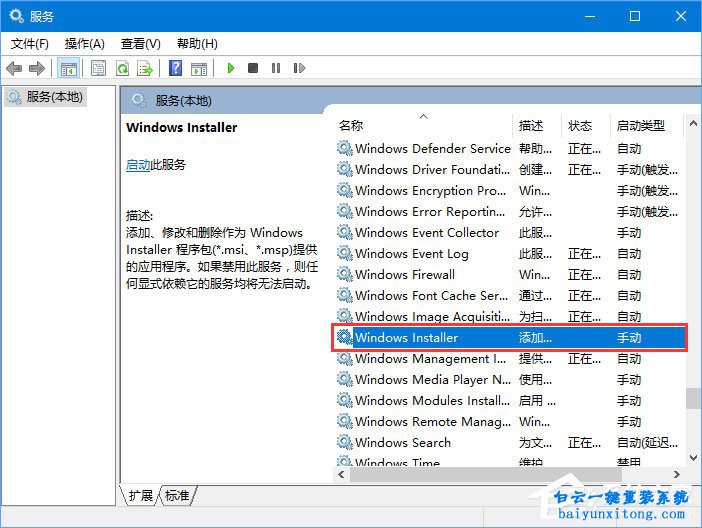
Task: Toggle the show/hide action pane icon
Action: coord(198,69)
